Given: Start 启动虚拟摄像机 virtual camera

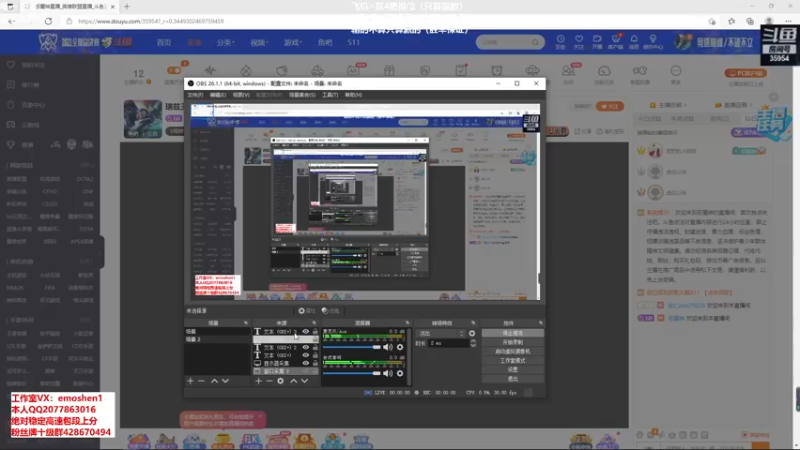Looking at the screenshot, I should click(x=513, y=352).
